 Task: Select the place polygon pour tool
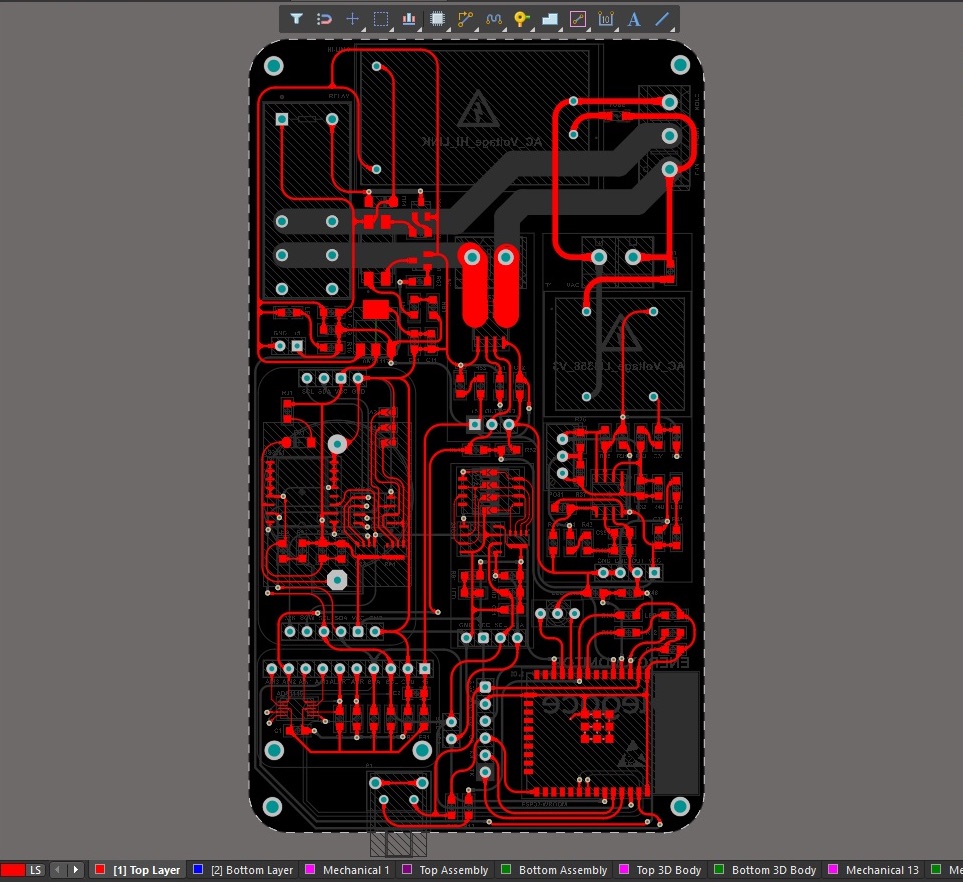point(549,19)
